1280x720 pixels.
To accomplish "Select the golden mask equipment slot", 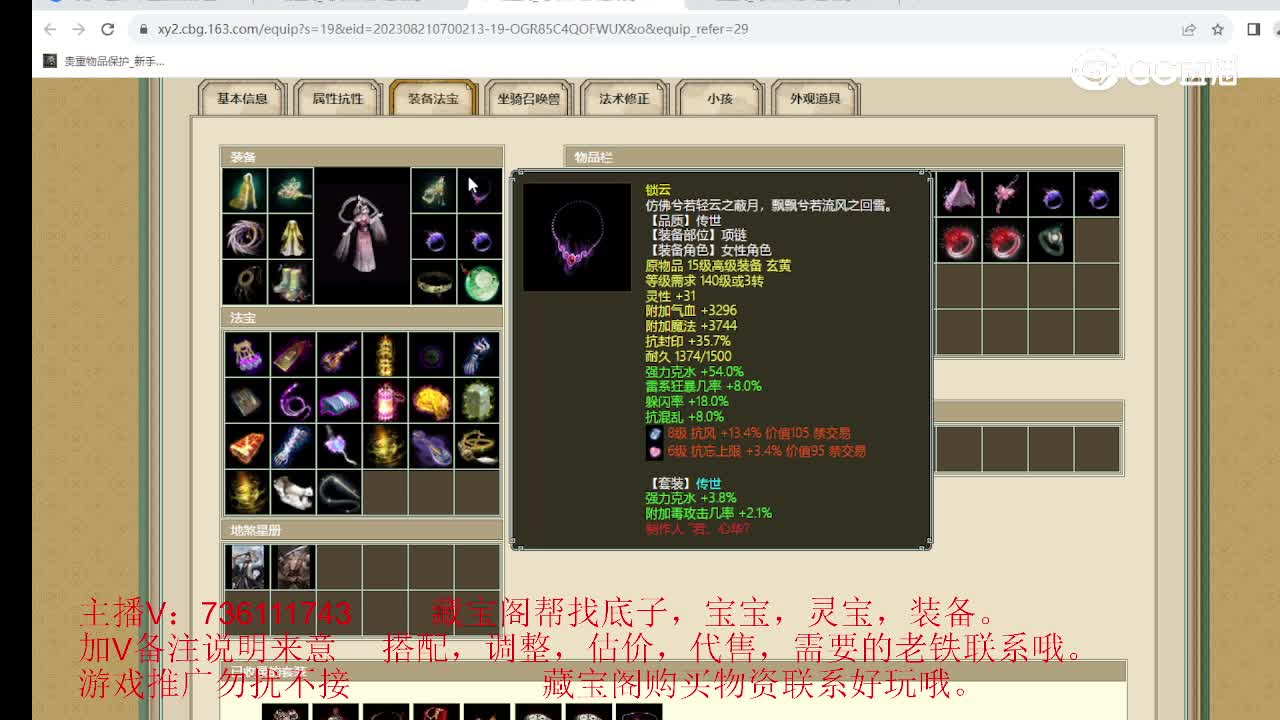I will pyautogui.click(x=434, y=191).
